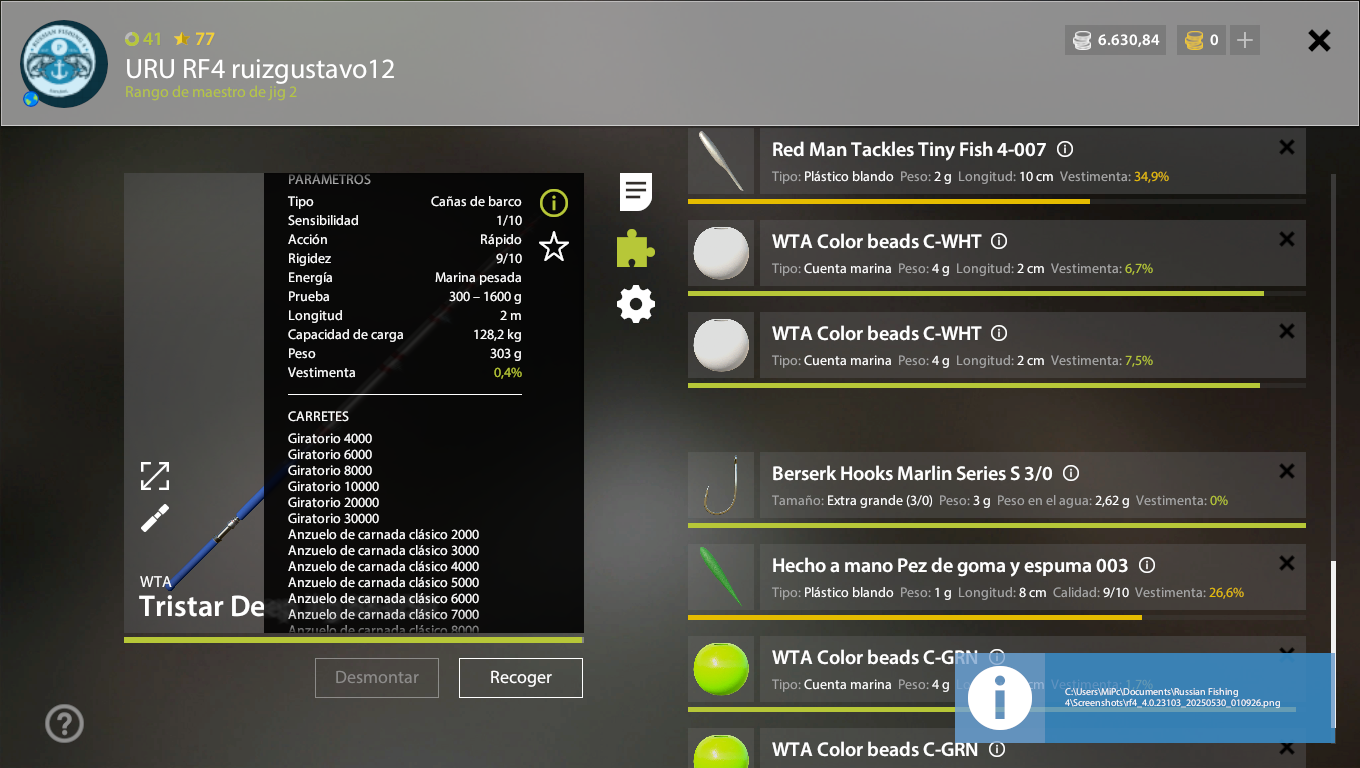Click the rod repair tool icon

pos(155,518)
